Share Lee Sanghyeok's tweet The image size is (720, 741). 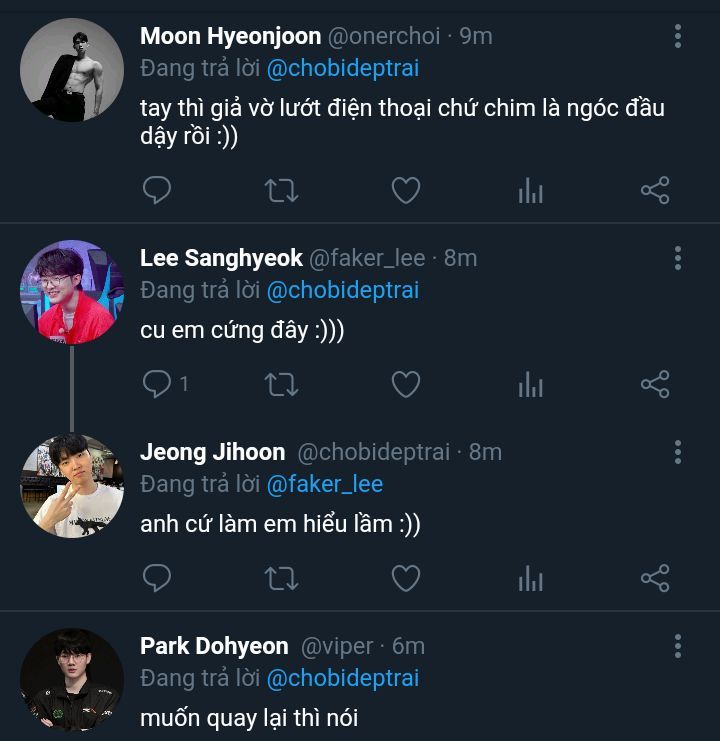[x=654, y=384]
